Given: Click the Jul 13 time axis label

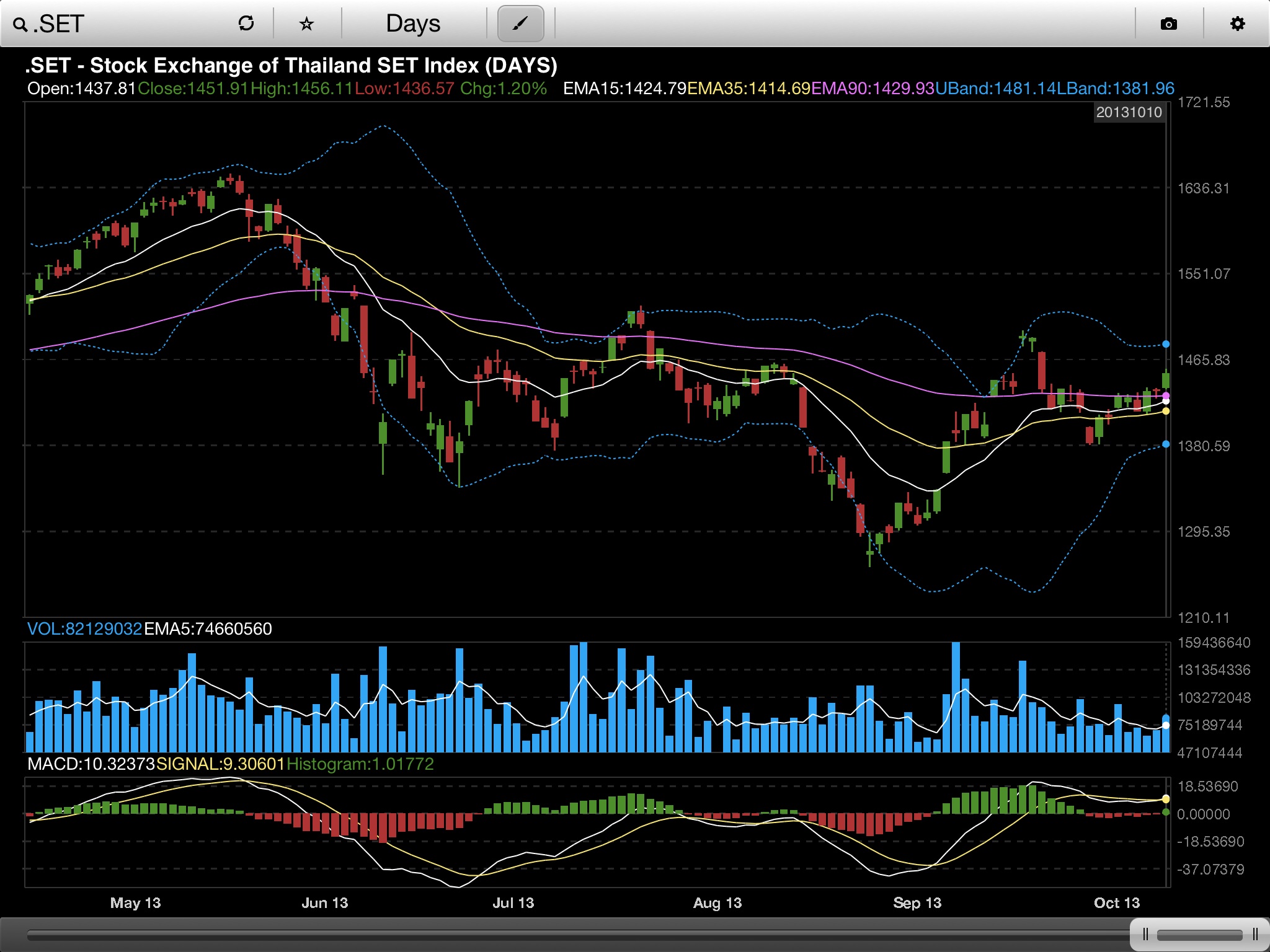Looking at the screenshot, I should (513, 903).
